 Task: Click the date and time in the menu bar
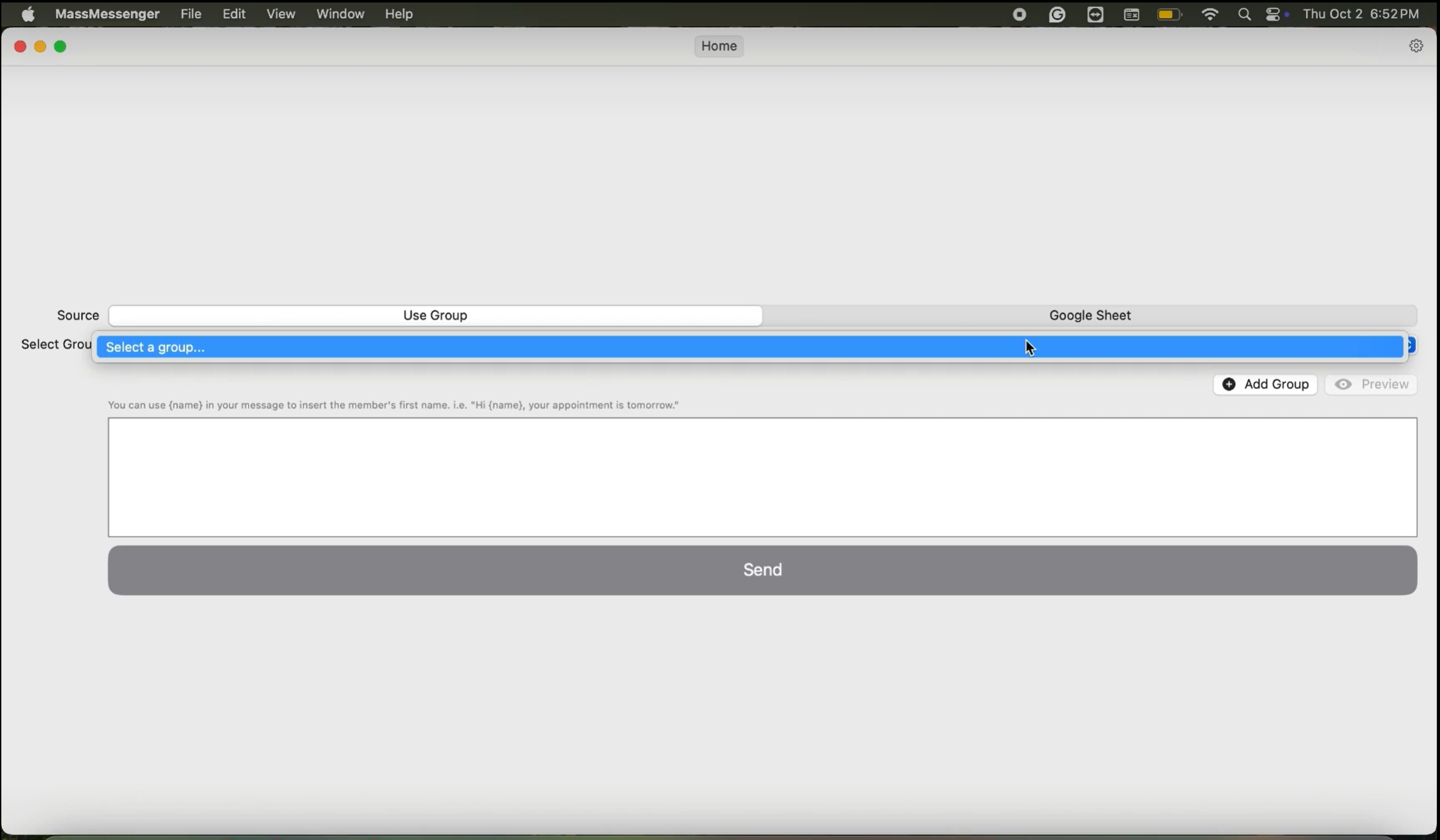point(1361,14)
